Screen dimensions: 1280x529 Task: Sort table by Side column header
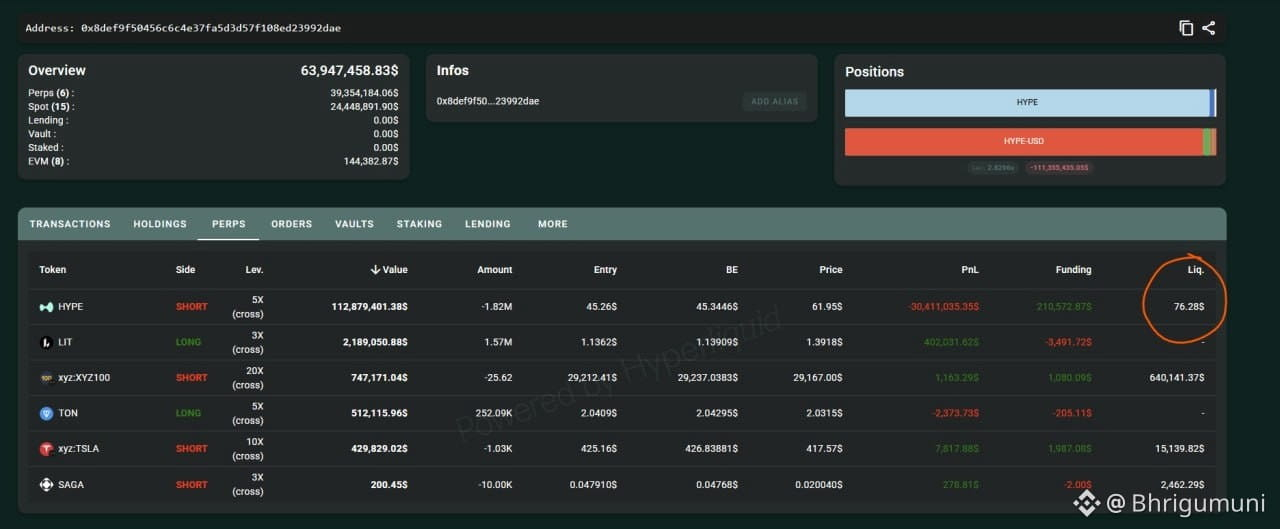tap(185, 270)
